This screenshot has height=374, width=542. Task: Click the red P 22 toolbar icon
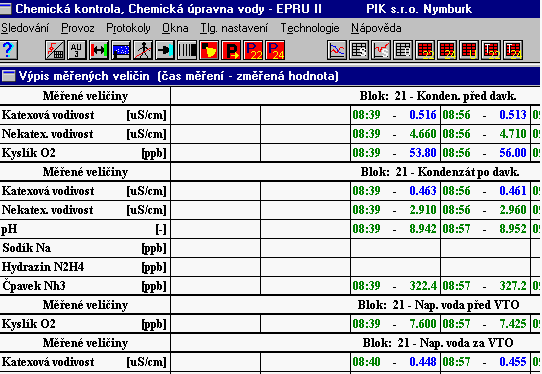[x=253, y=50]
